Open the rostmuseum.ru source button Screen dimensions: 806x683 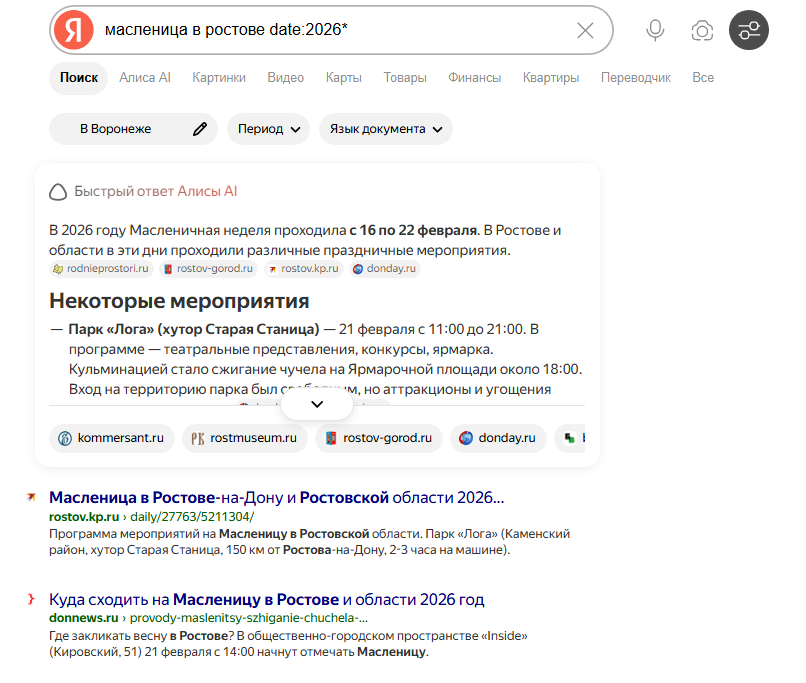click(x=245, y=438)
